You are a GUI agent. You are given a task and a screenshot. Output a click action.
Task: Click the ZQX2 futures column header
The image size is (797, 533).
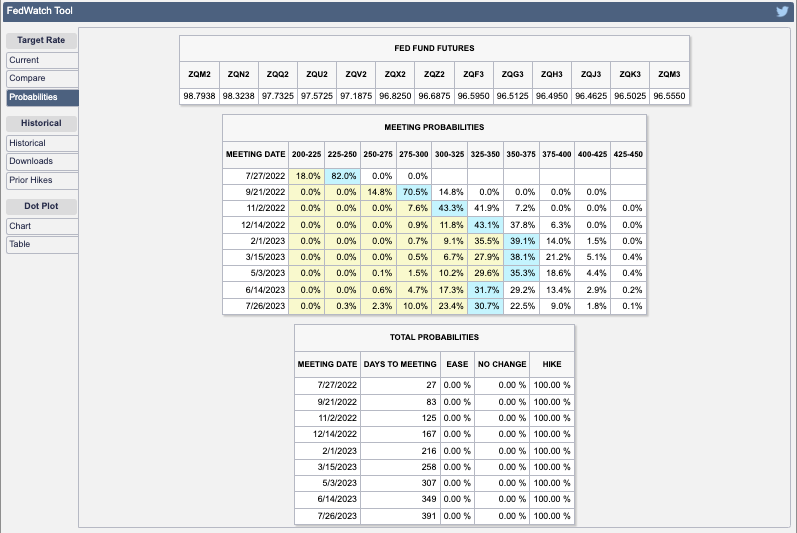tap(395, 74)
